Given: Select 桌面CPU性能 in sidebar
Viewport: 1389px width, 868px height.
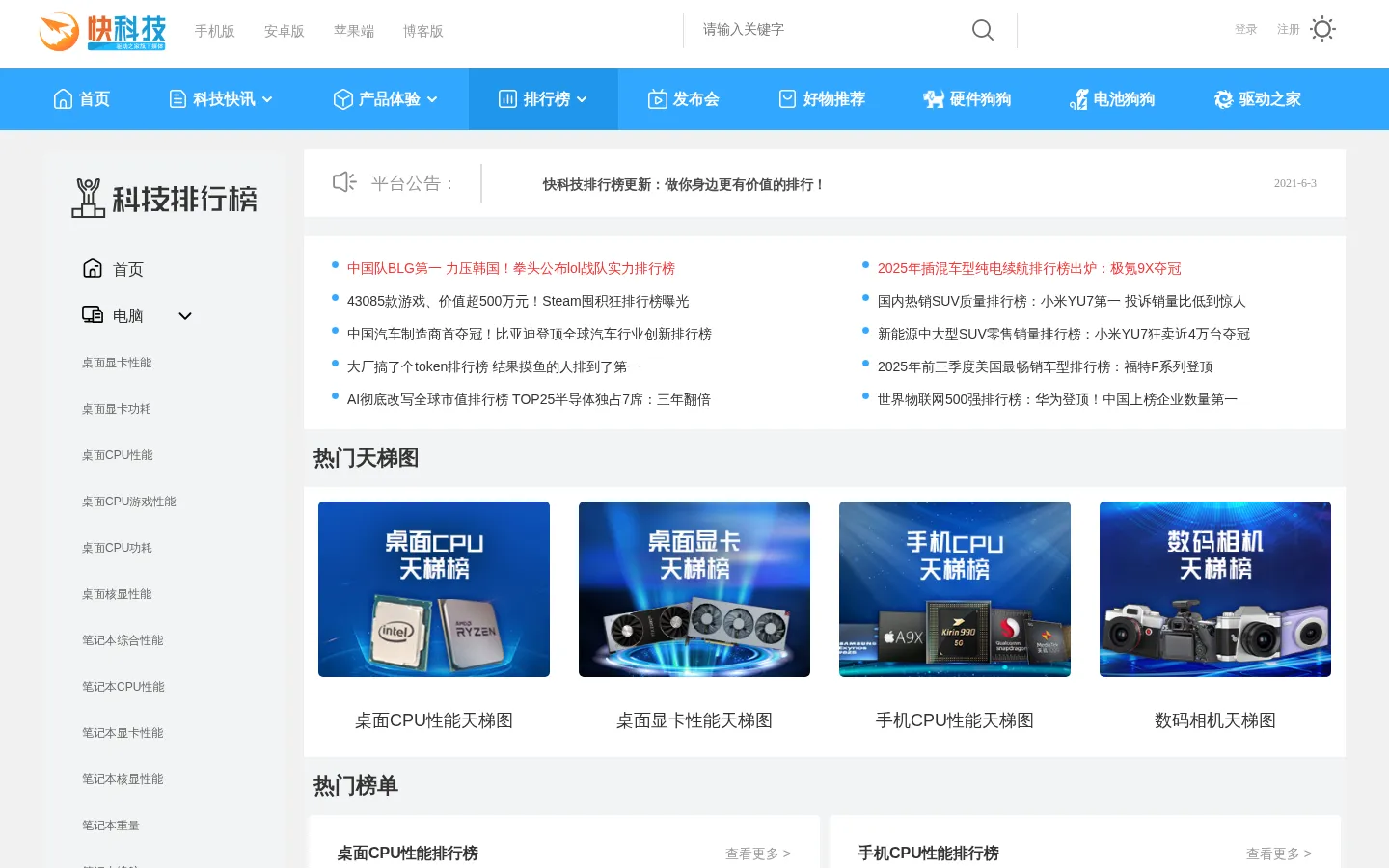Looking at the screenshot, I should tap(118, 455).
